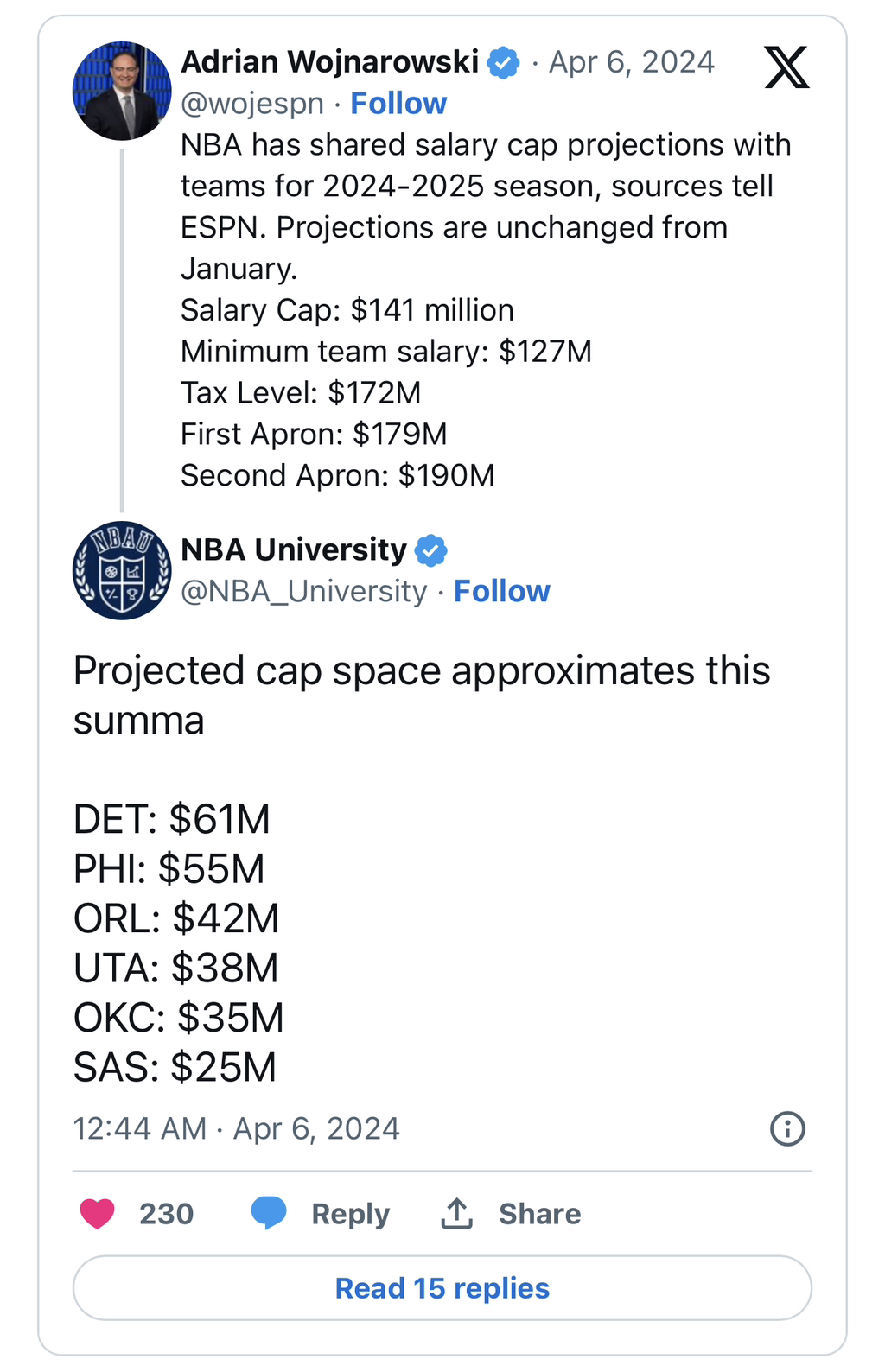Viewport: 885px width, 1372px height.
Task: Visit the @NBA_University handle link
Action: [304, 592]
